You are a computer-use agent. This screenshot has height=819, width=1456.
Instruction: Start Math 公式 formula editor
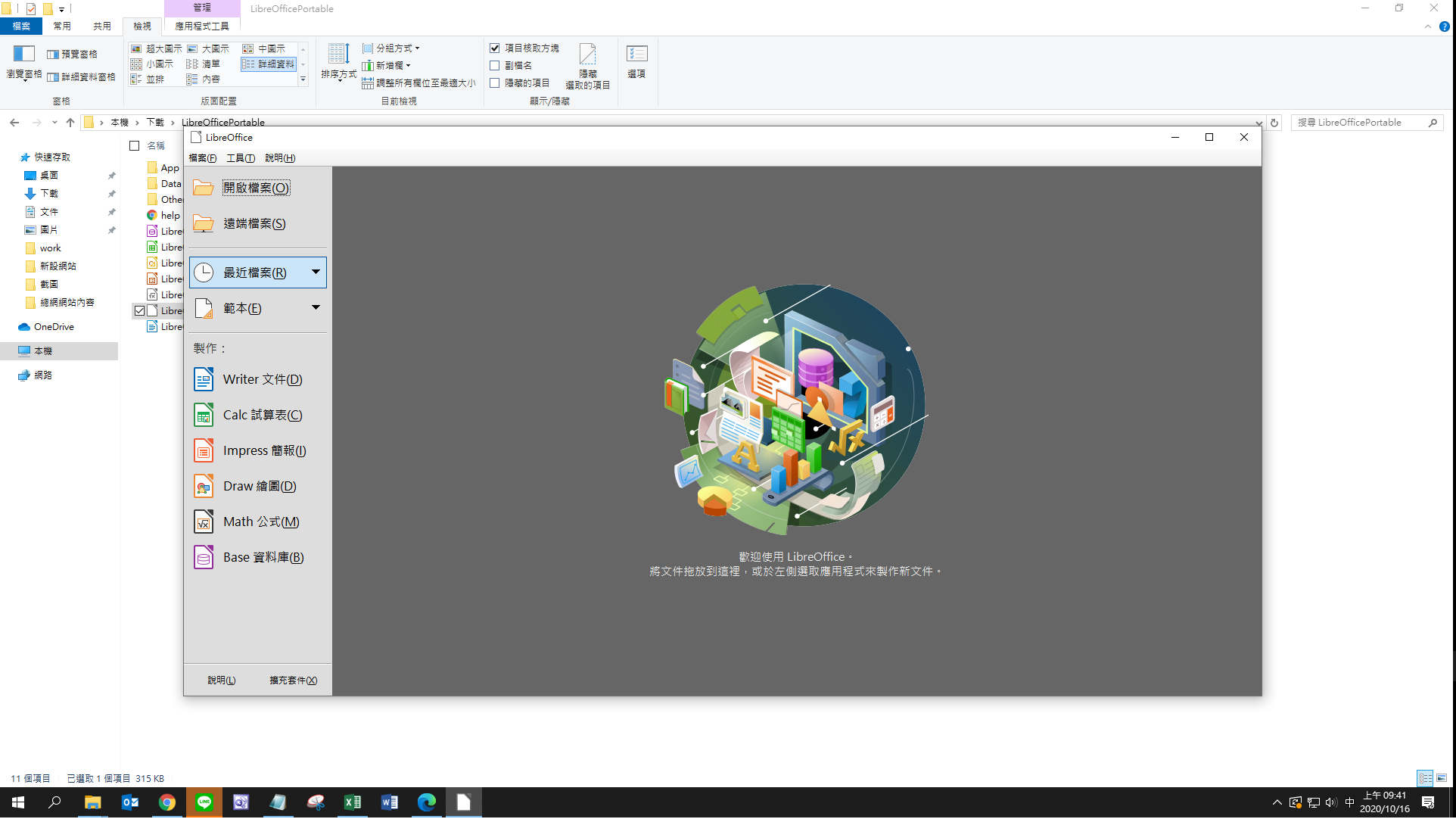(x=260, y=522)
